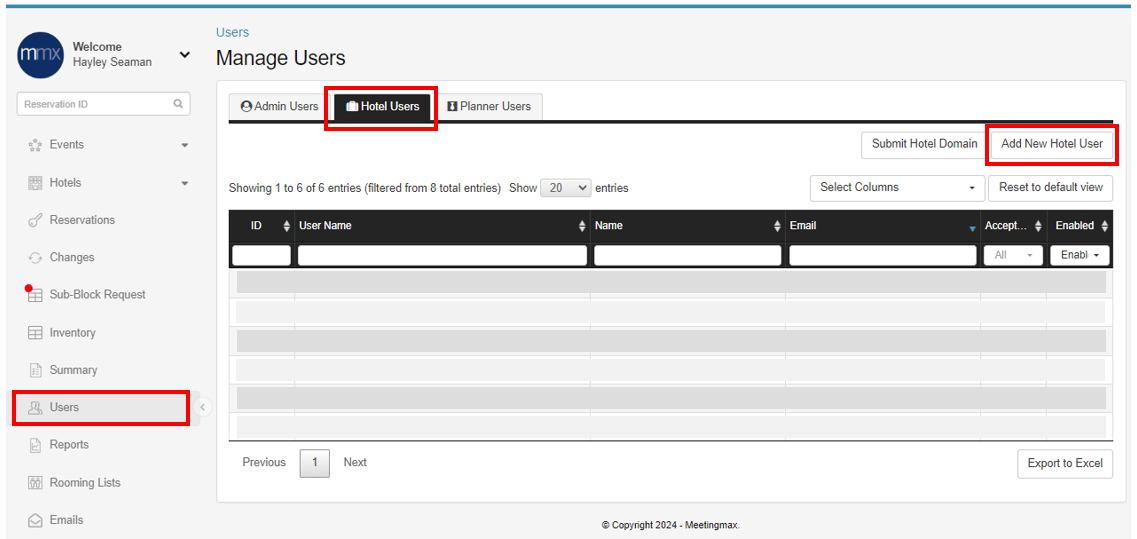Viewport: 1137px width, 539px height.
Task: Sort by Name column arrows
Action: click(x=777, y=226)
